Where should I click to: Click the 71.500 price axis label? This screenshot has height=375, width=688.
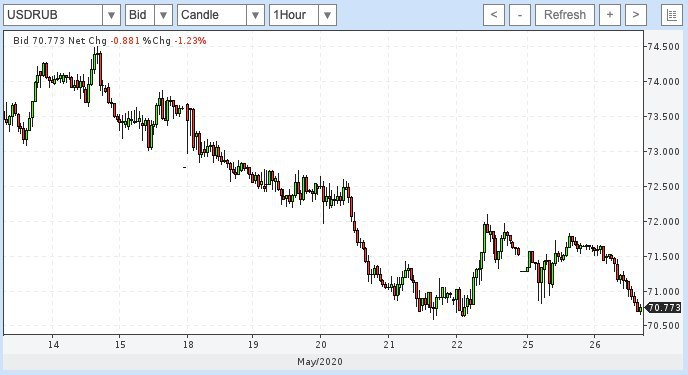663,257
